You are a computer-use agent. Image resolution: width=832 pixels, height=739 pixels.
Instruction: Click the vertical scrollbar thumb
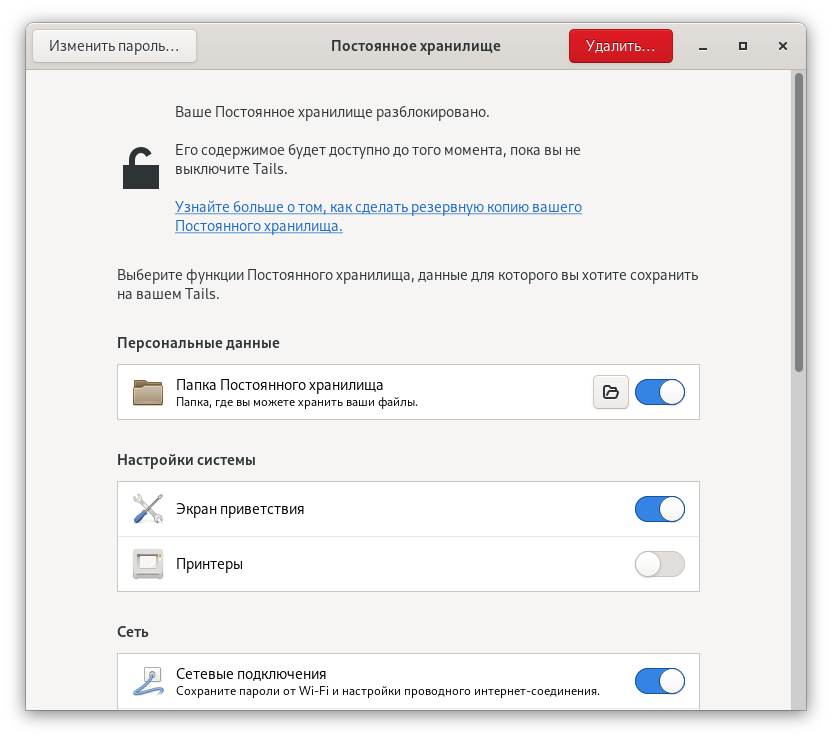point(799,222)
